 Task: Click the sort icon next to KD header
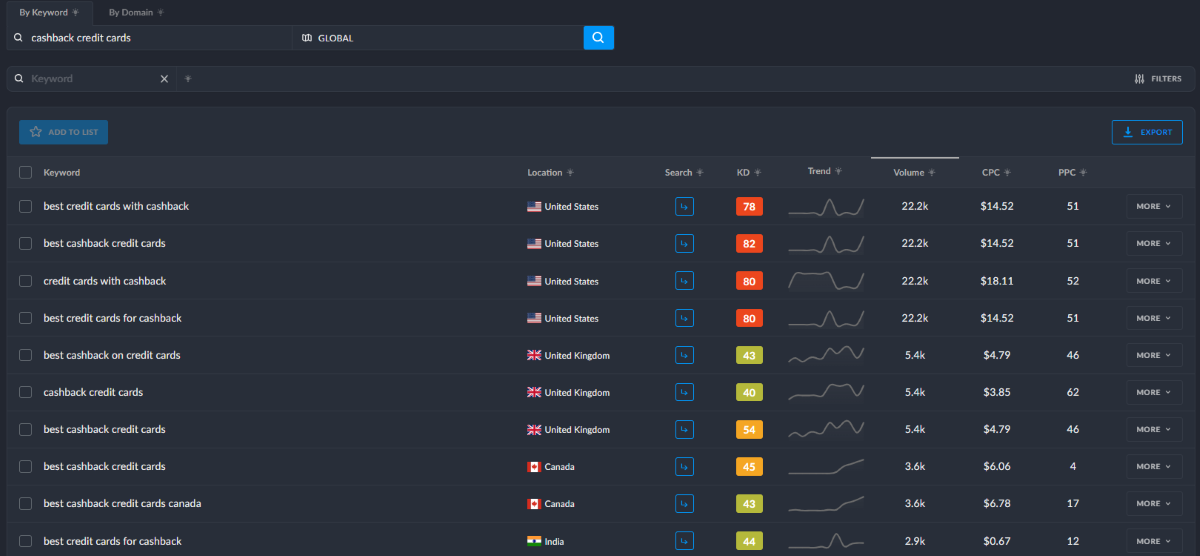[x=757, y=173]
